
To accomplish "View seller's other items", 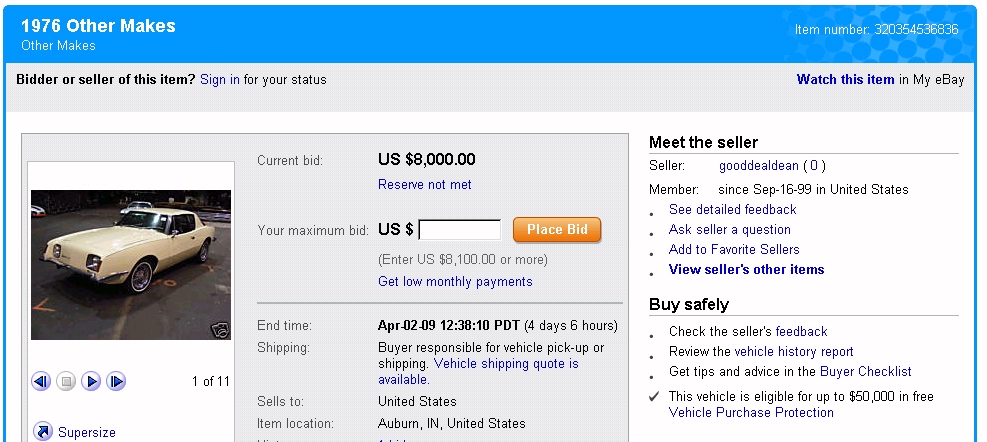I will click(x=746, y=270).
